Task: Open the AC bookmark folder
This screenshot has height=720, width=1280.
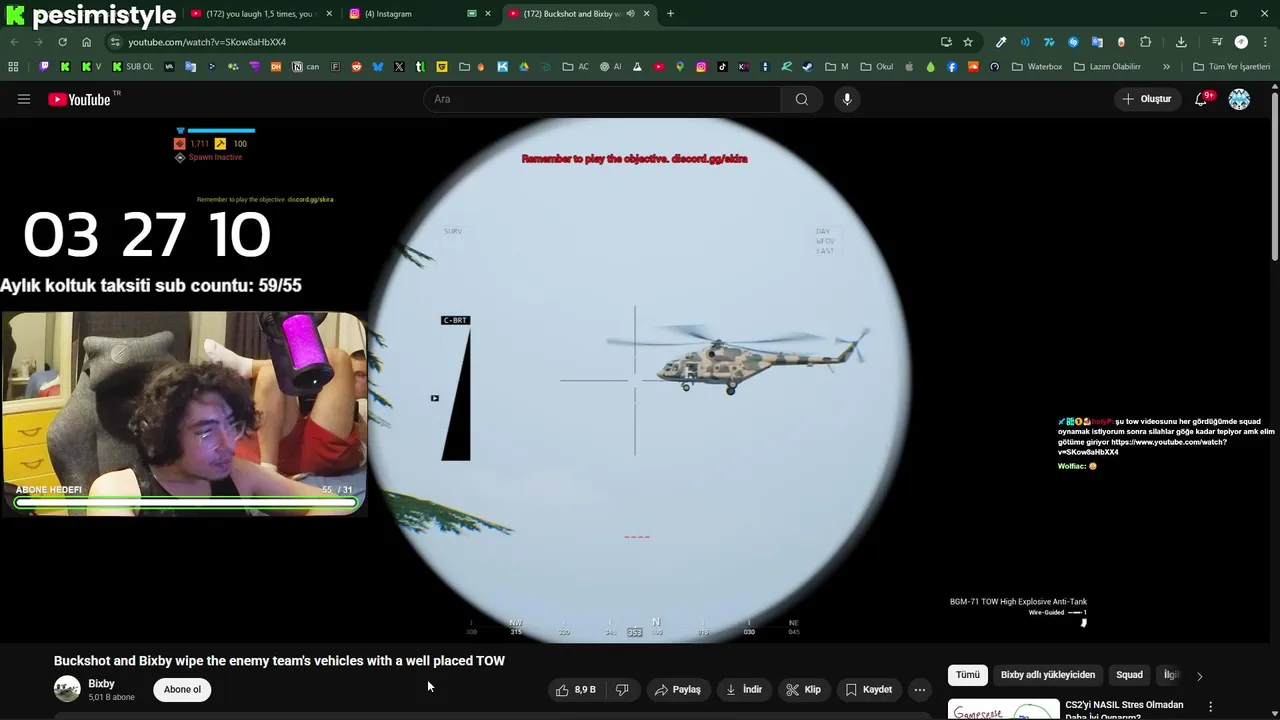Action: [575, 67]
